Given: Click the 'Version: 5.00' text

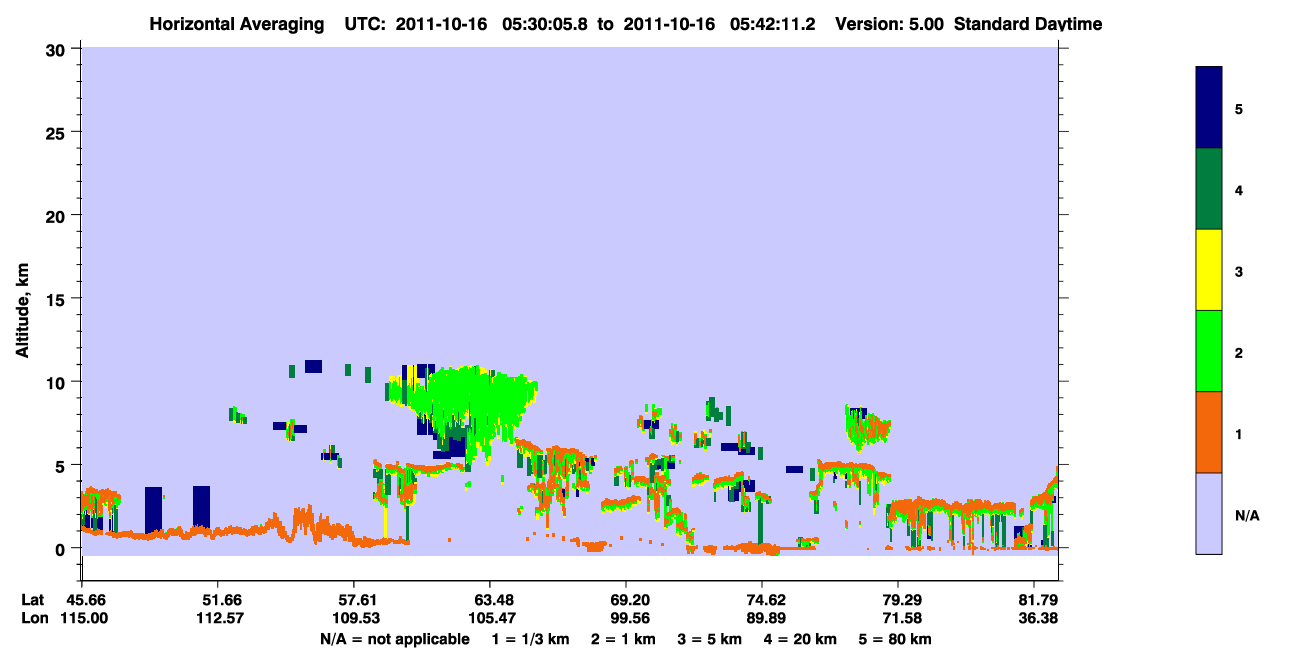Looking at the screenshot, I should click(x=892, y=24).
